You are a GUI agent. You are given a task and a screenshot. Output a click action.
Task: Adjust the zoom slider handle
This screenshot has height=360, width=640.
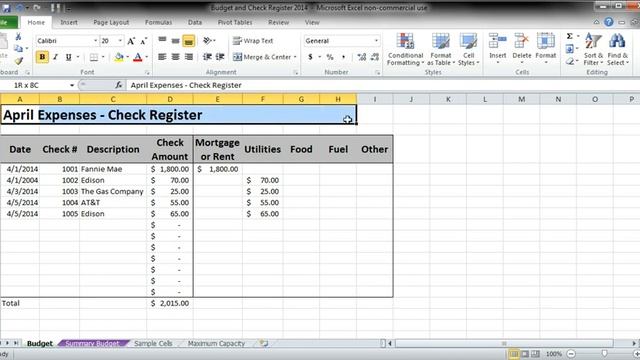(604, 353)
